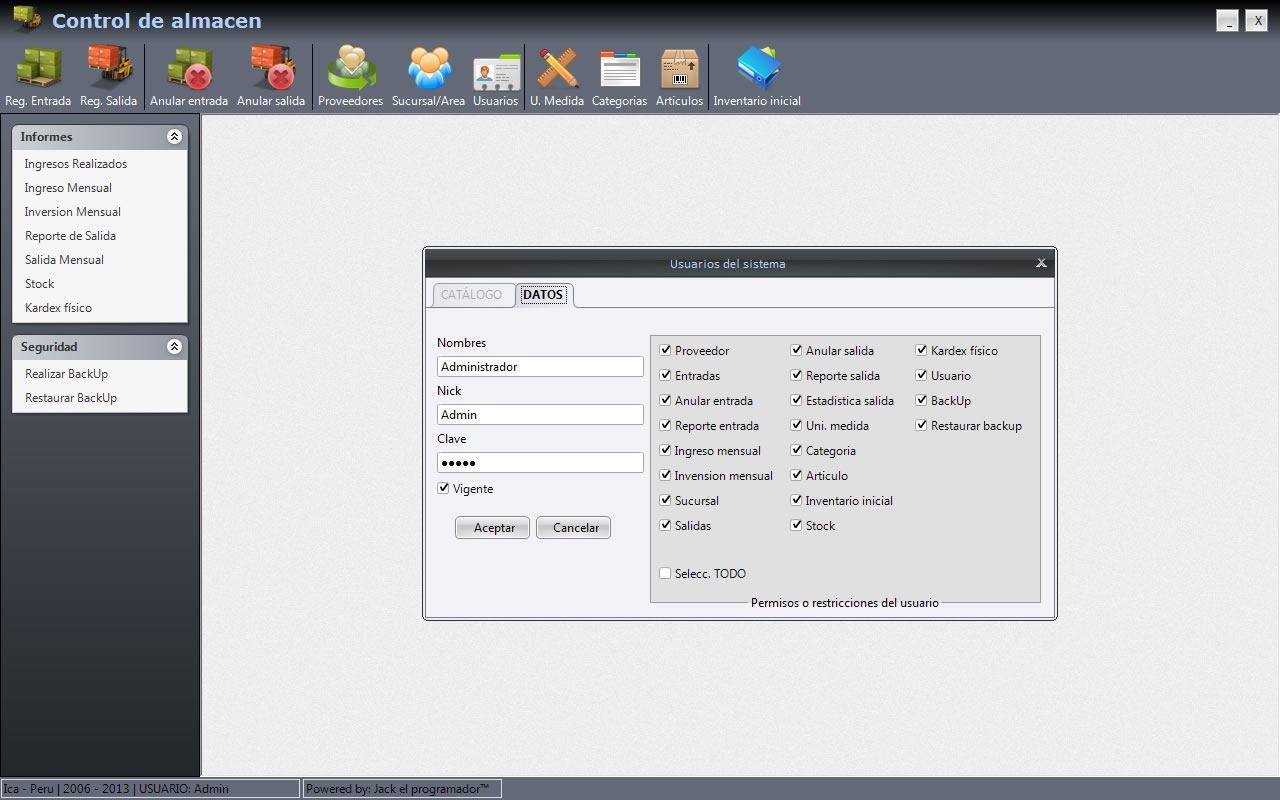
Task: Click the Cancelar button
Action: tap(573, 527)
